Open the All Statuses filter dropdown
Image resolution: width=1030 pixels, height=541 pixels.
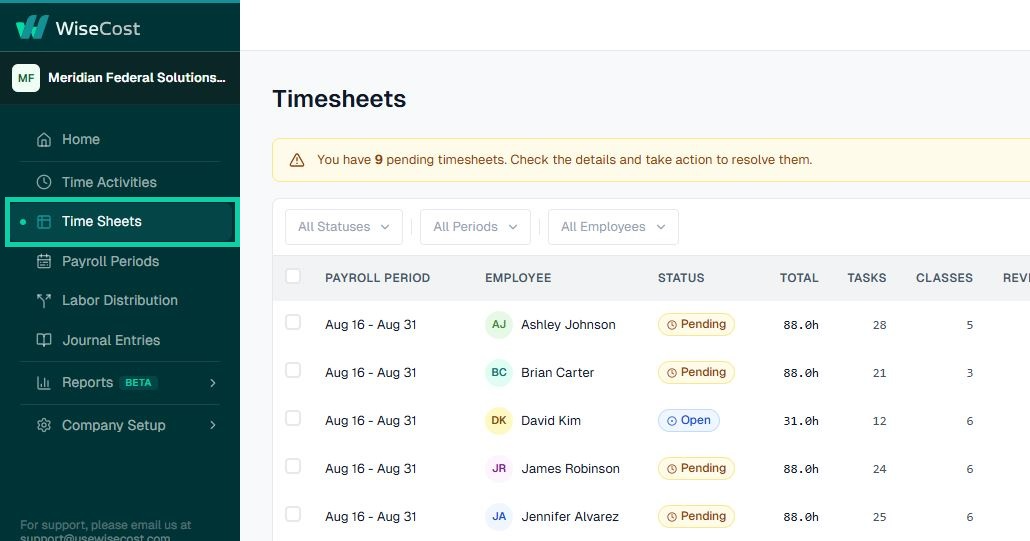coord(344,227)
